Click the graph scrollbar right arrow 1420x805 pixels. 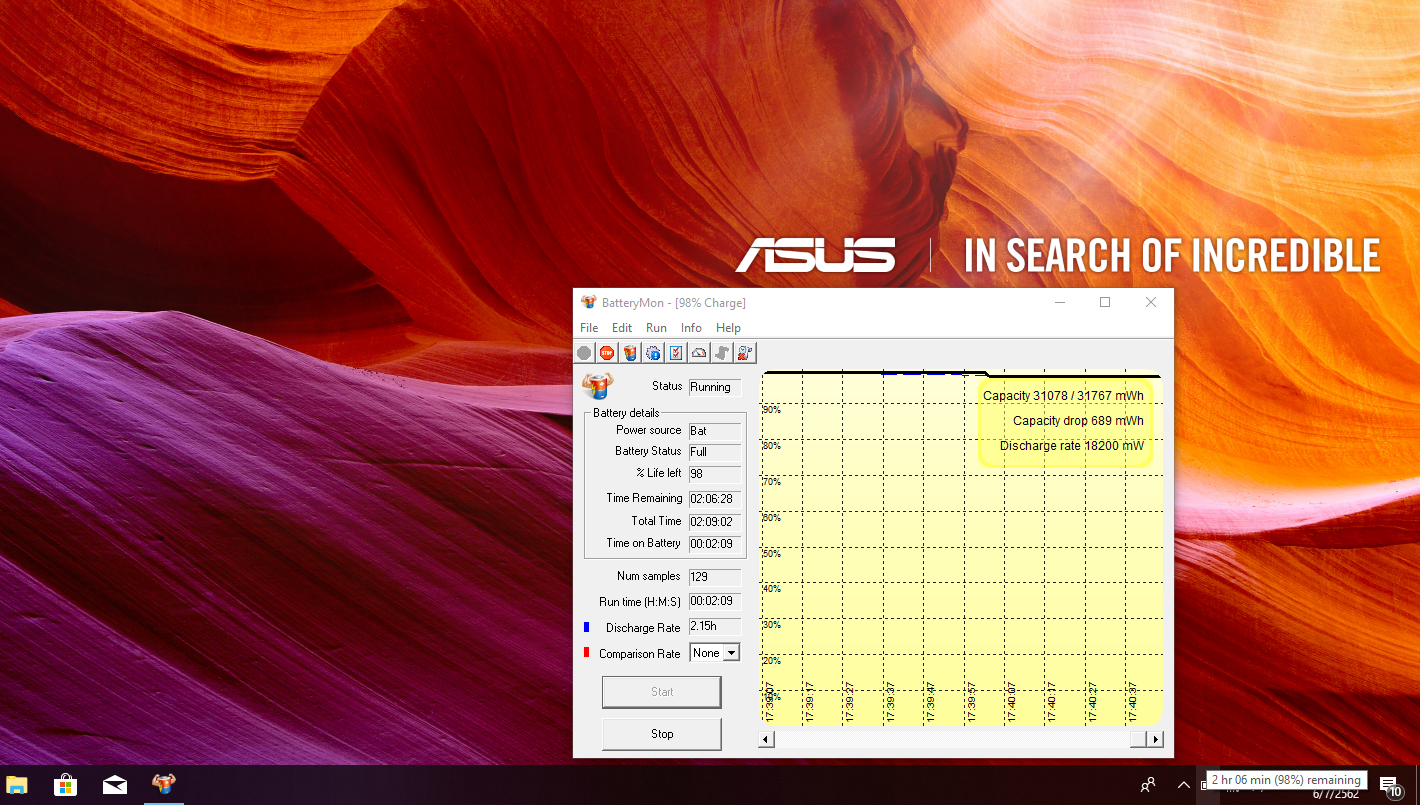1156,740
